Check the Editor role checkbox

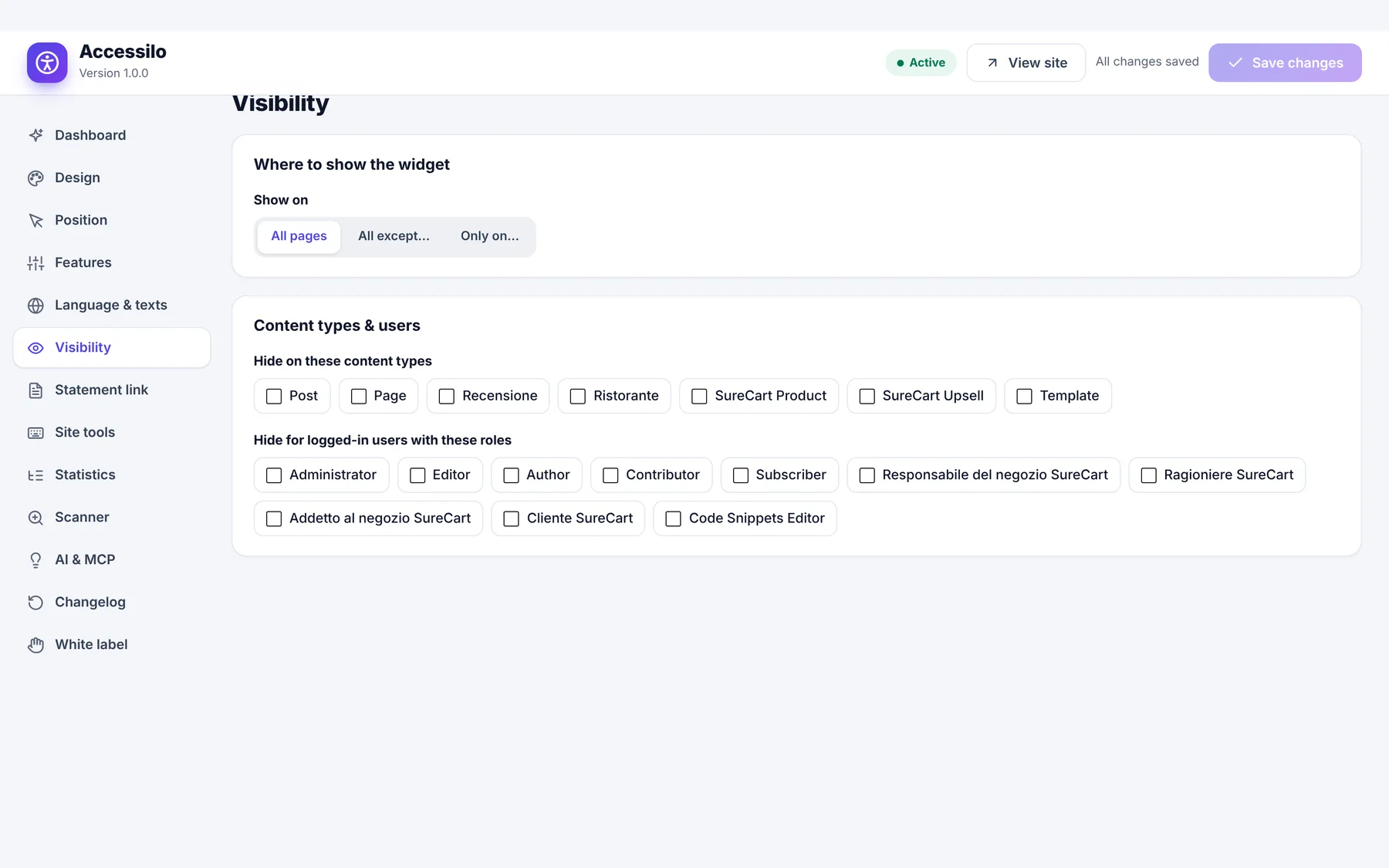pos(417,476)
